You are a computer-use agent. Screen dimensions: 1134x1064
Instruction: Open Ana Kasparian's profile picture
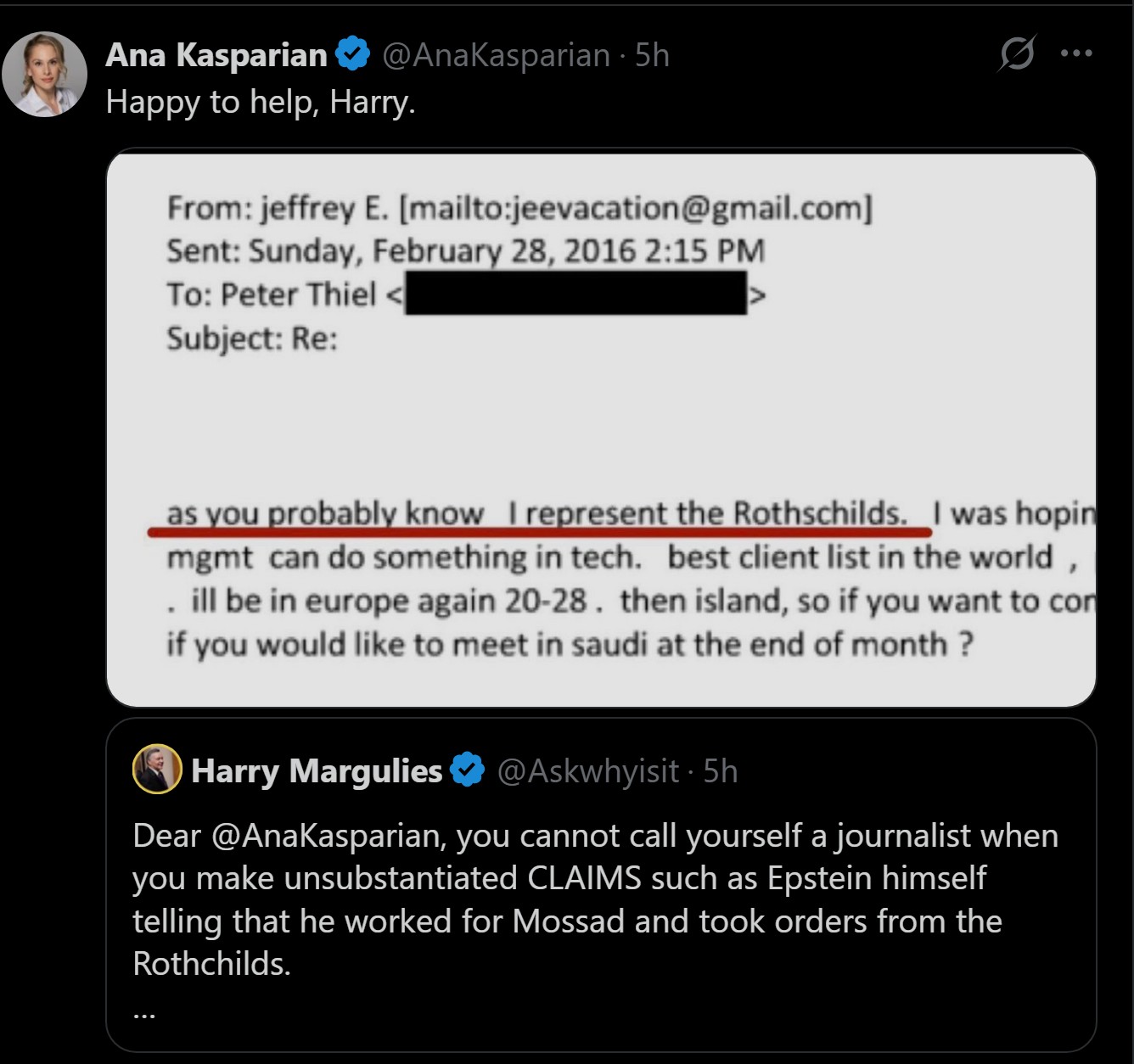pyautogui.click(x=45, y=75)
